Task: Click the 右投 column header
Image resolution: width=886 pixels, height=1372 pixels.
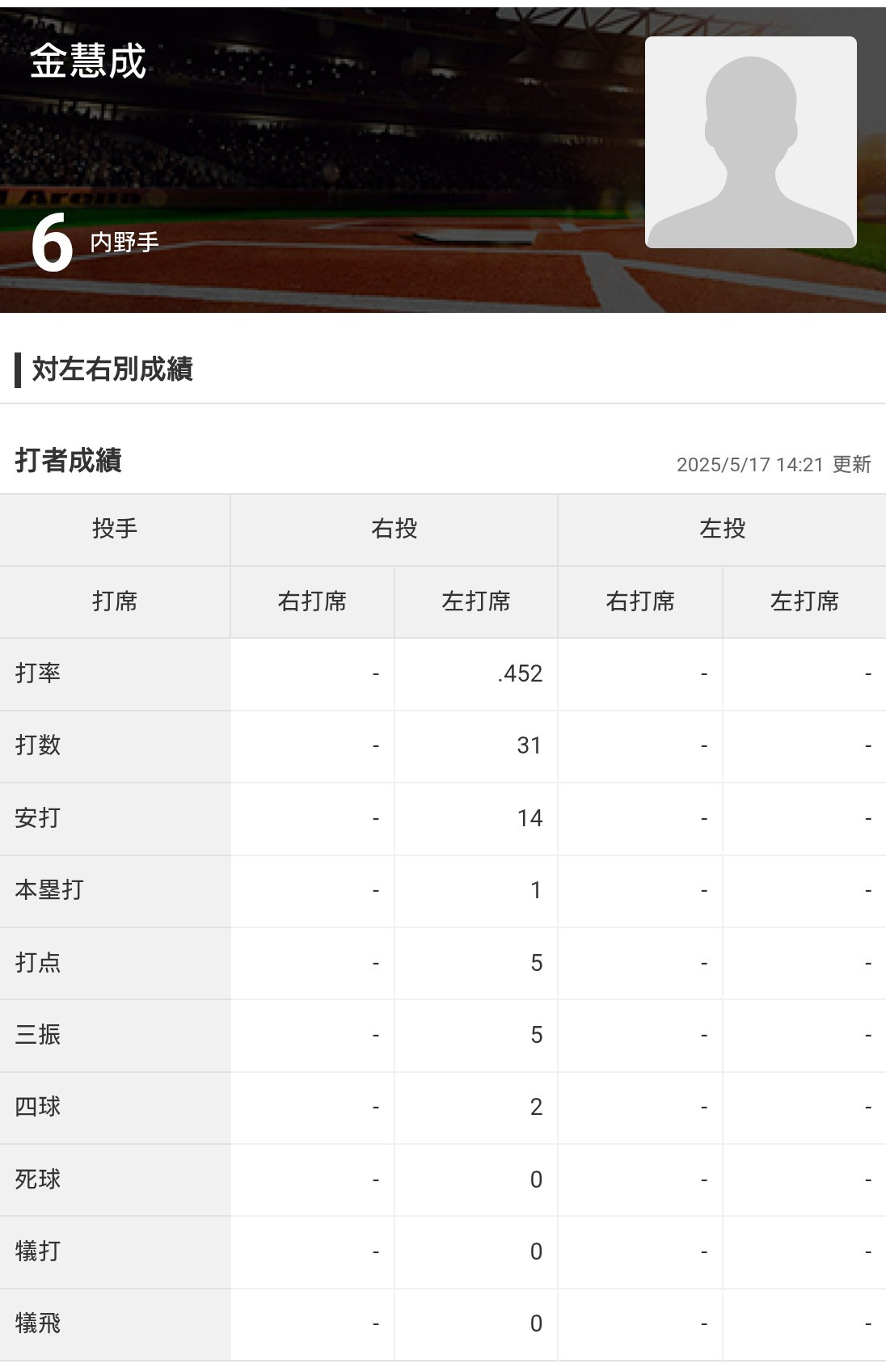Action: tap(394, 530)
